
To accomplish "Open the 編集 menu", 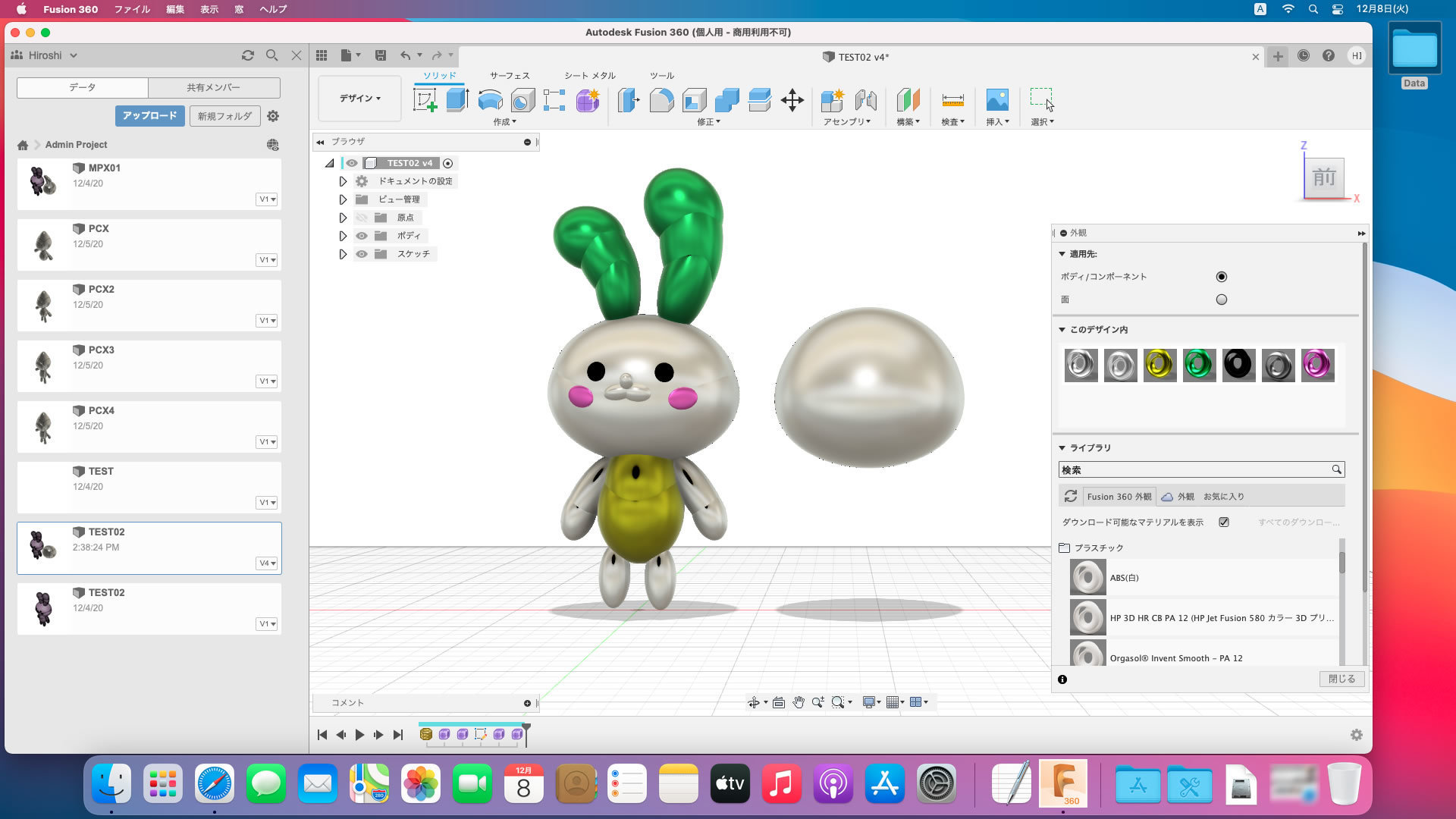I will coord(174,9).
